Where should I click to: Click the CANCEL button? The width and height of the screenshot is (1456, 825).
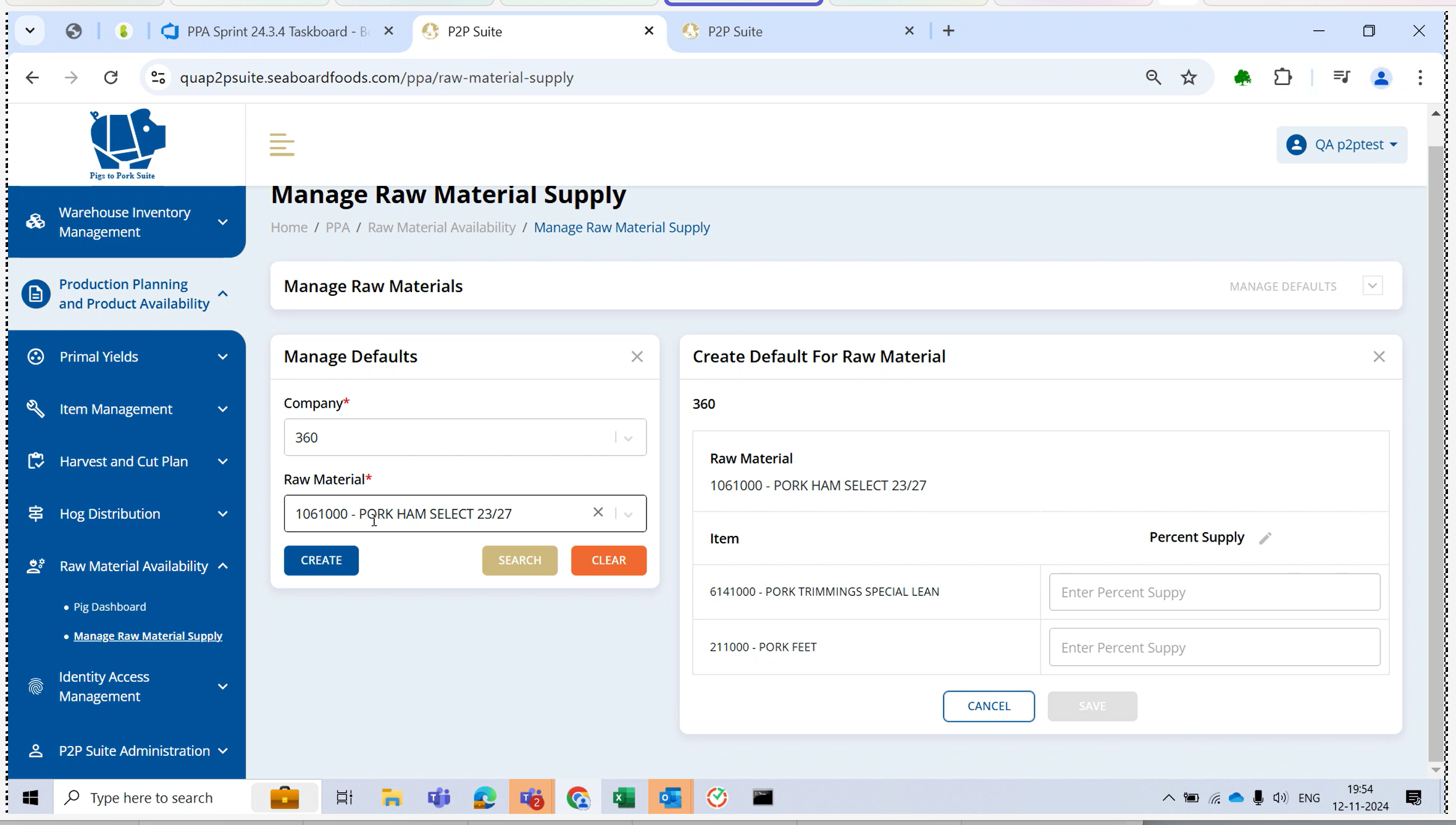pos(988,706)
